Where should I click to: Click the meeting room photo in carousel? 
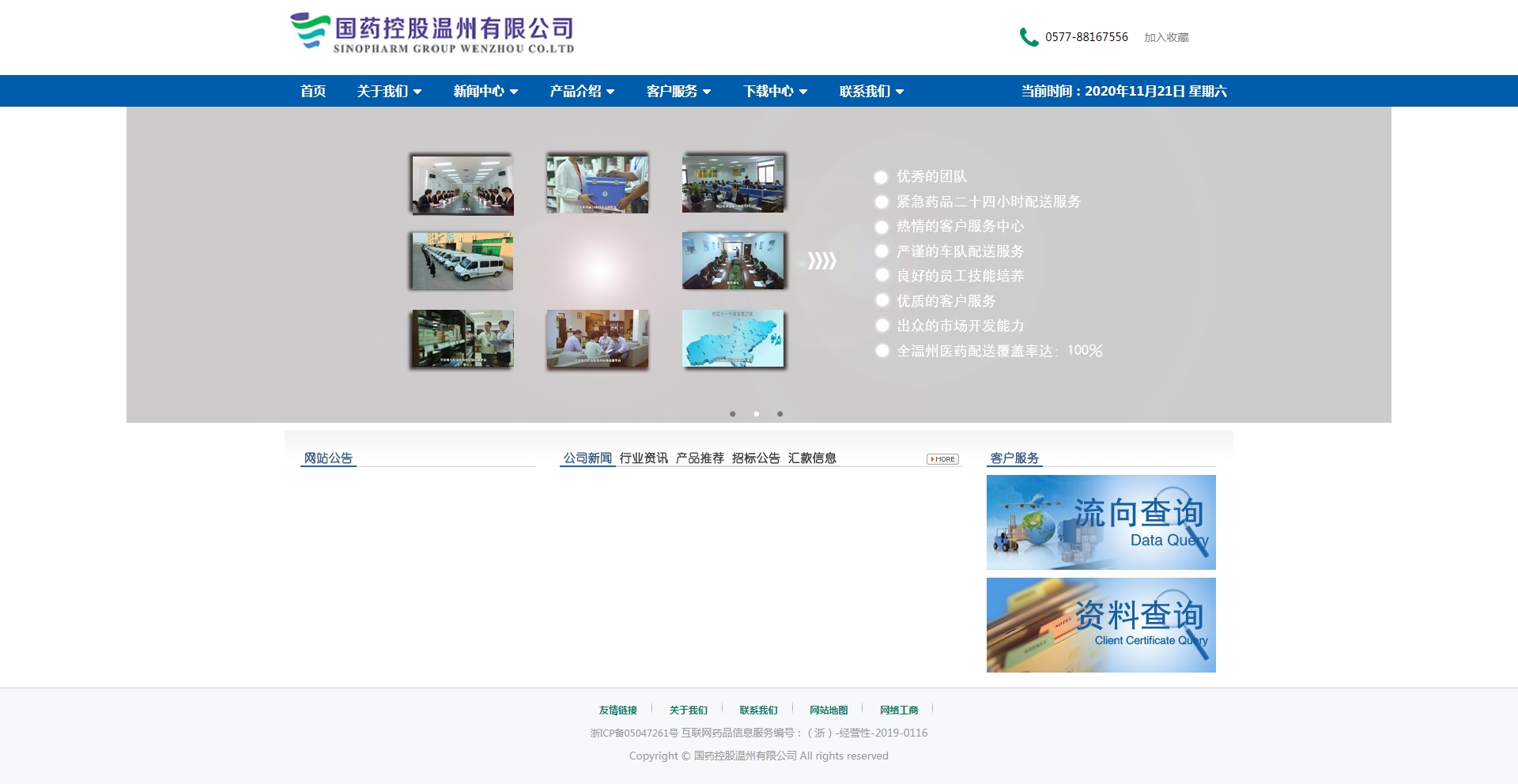461,183
